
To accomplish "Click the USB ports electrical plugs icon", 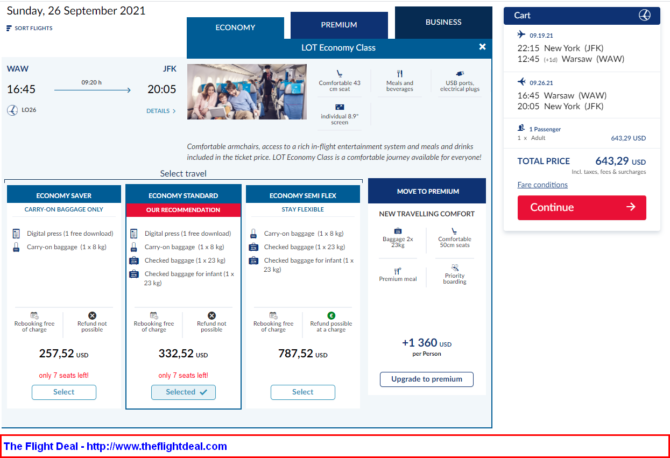I will [x=460, y=74].
